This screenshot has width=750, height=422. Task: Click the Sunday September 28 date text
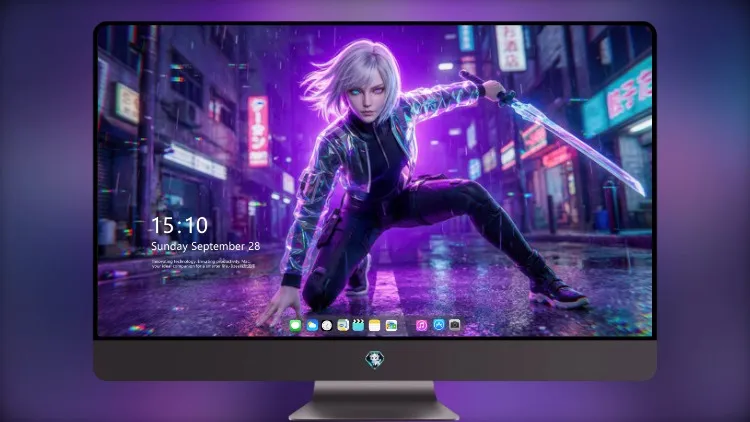point(206,246)
